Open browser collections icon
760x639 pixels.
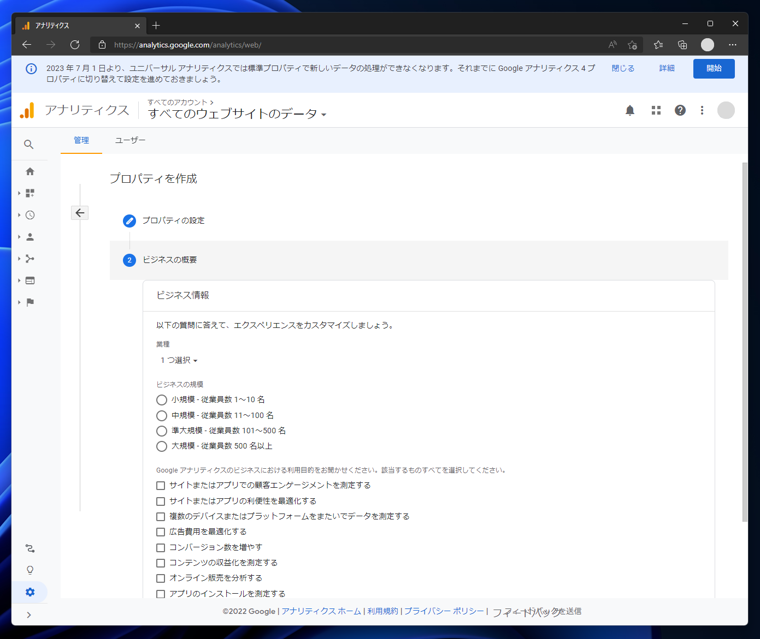point(682,45)
